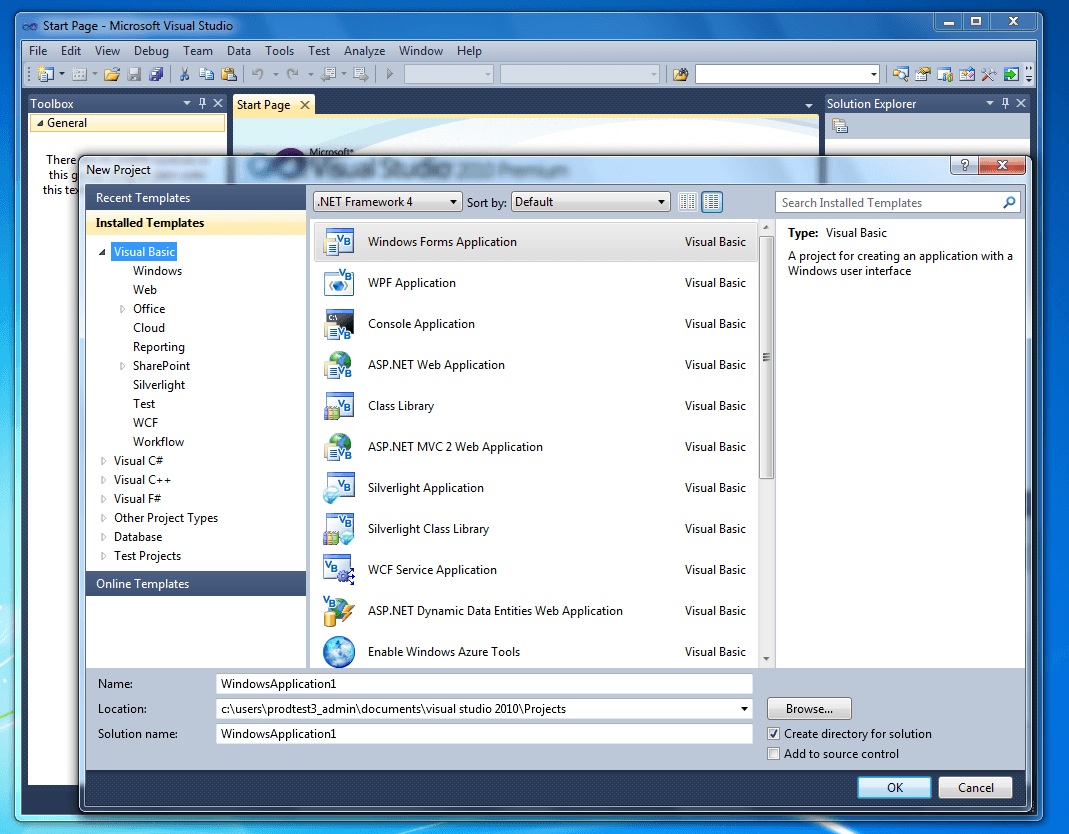The height and width of the screenshot is (834, 1069).
Task: Click the Paste clipboard toolbar icon
Action: [x=229, y=74]
